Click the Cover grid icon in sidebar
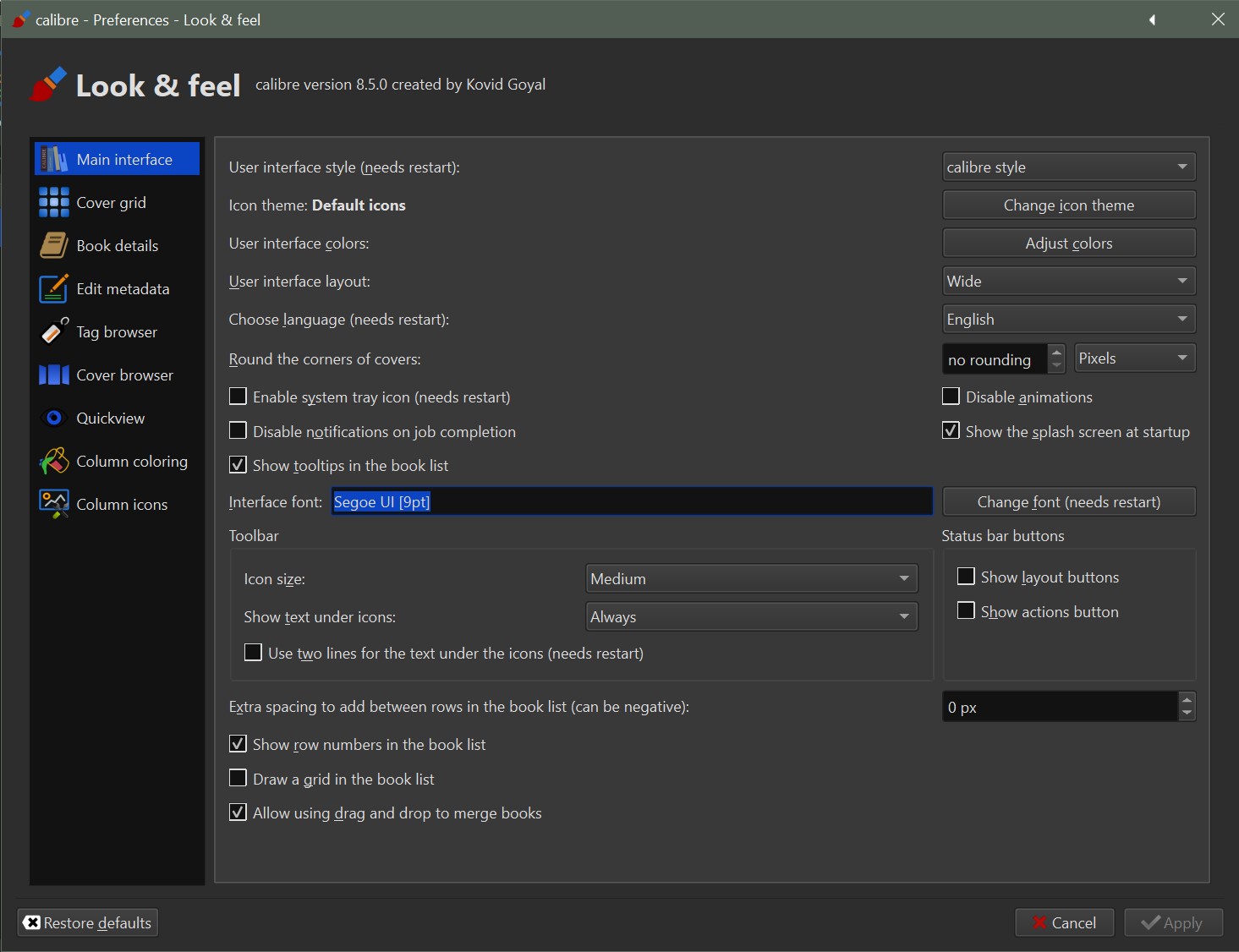1239x952 pixels. point(54,203)
